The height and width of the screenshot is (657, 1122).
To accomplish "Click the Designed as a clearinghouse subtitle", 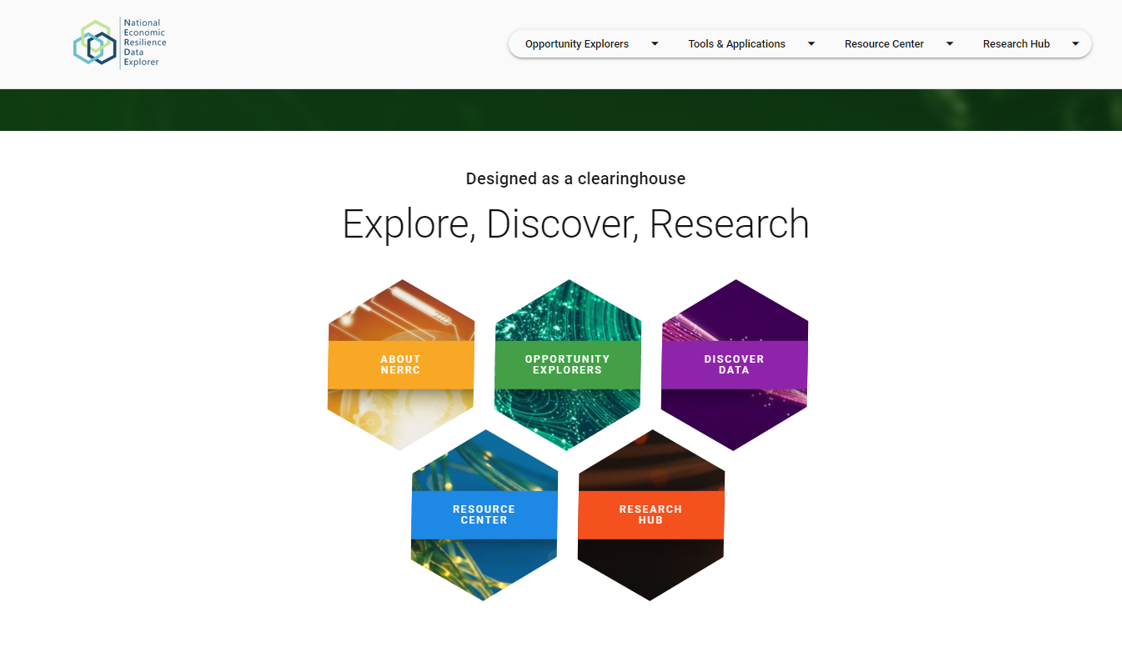I will (x=575, y=179).
